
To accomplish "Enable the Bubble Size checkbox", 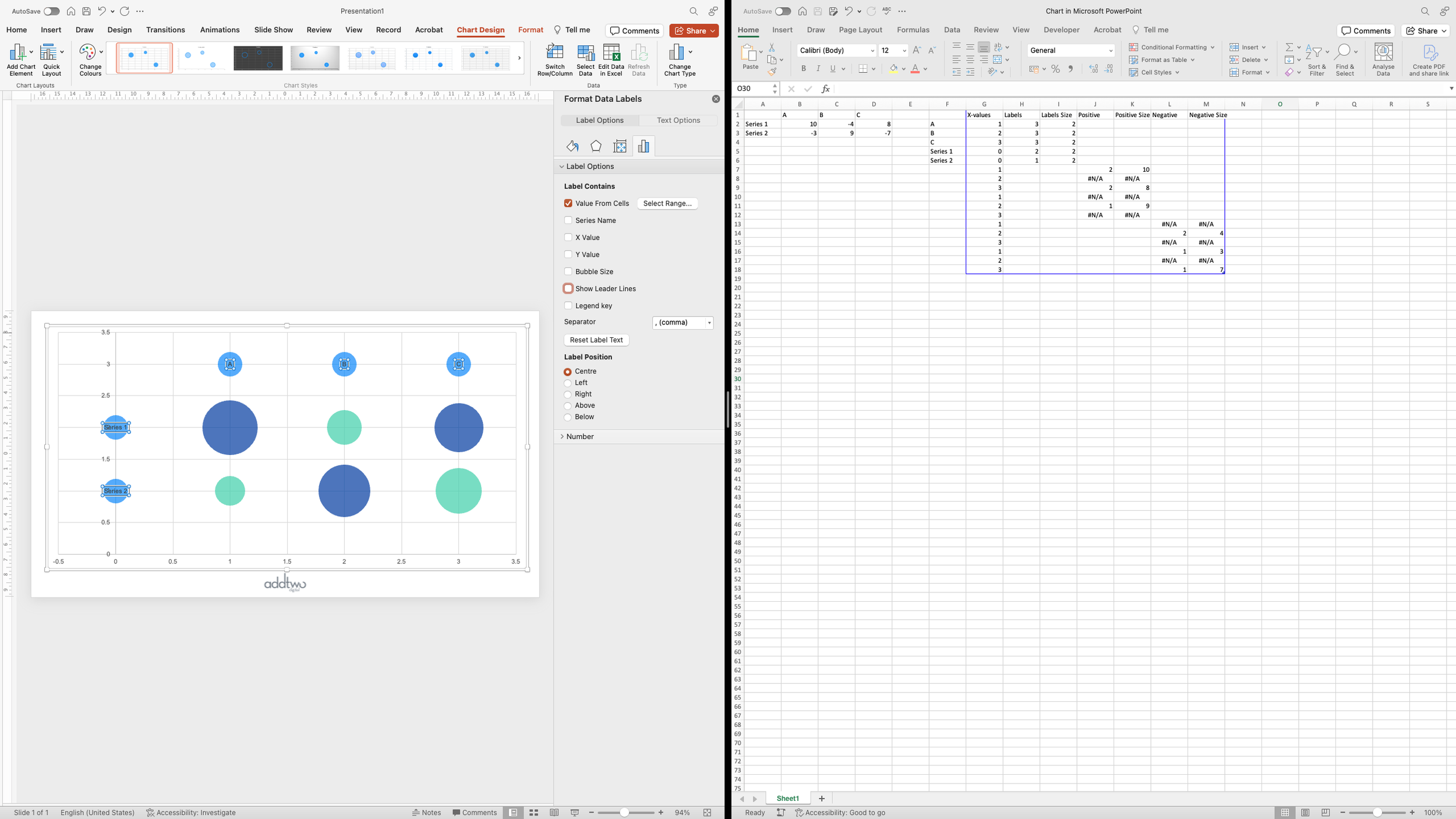I will pos(568,271).
